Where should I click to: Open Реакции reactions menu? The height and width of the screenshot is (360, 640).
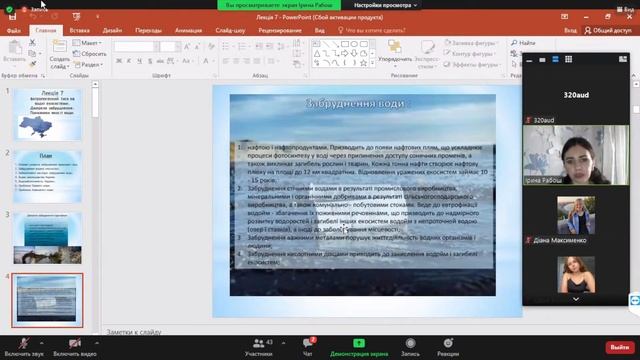coord(448,347)
